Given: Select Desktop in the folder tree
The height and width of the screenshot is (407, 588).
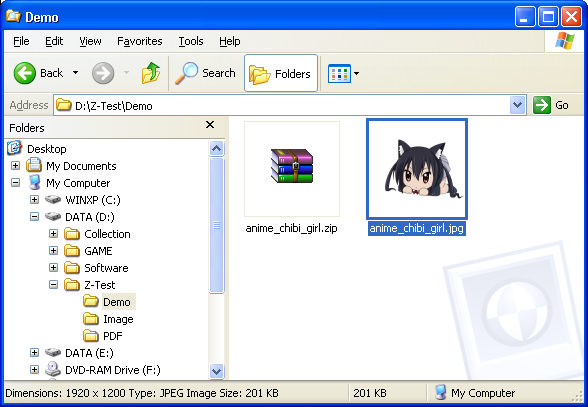Looking at the screenshot, I should coord(46,149).
